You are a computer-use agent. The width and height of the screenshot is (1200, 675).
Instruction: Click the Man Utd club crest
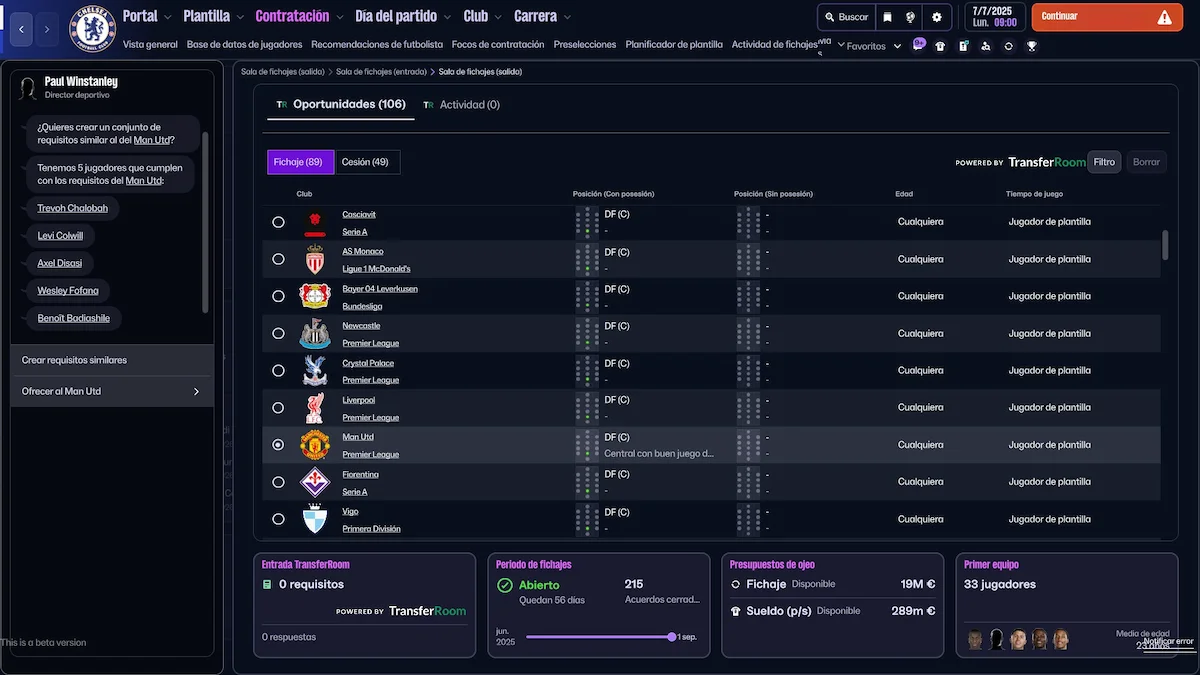(315, 445)
